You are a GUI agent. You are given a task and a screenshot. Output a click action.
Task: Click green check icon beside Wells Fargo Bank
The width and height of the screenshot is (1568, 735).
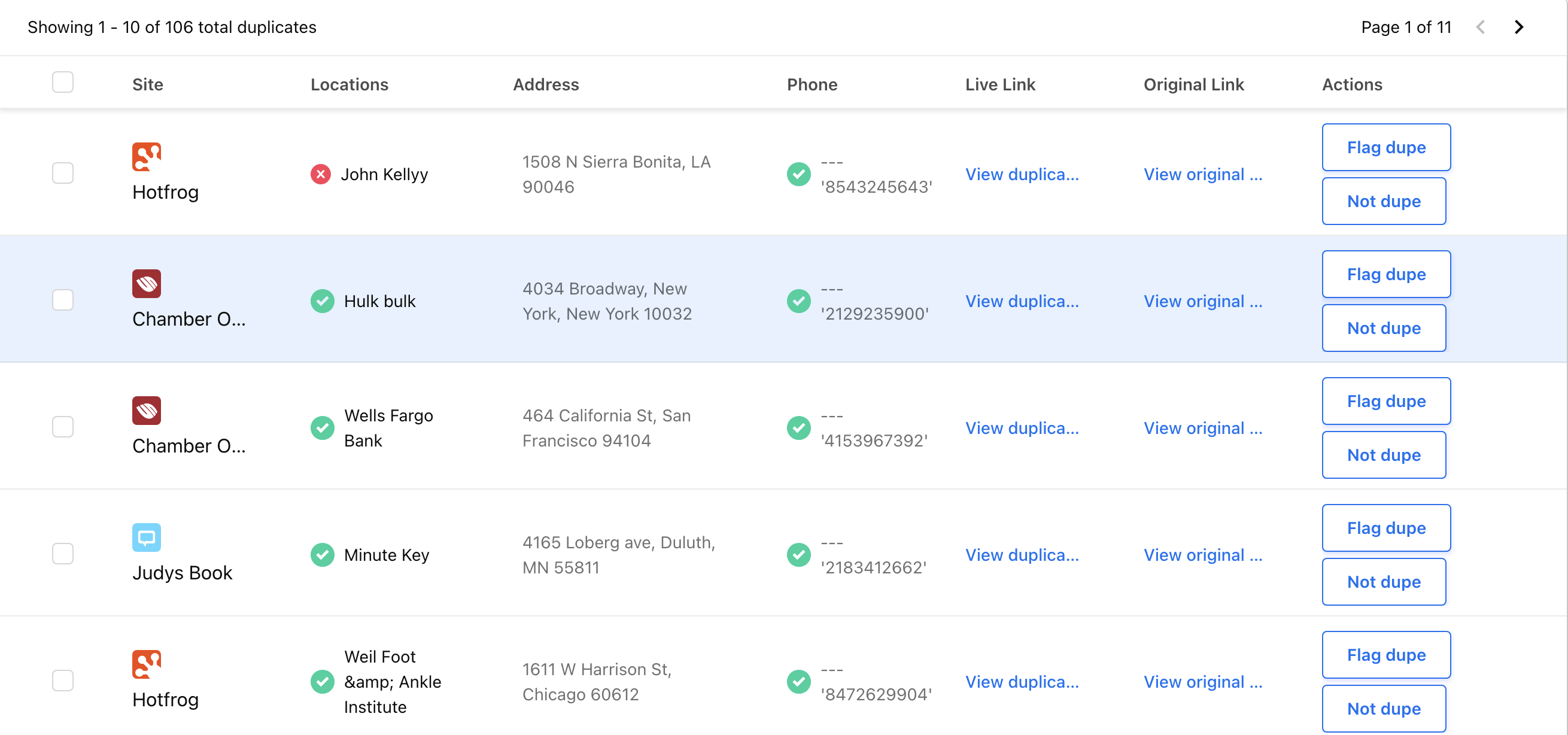coord(323,428)
